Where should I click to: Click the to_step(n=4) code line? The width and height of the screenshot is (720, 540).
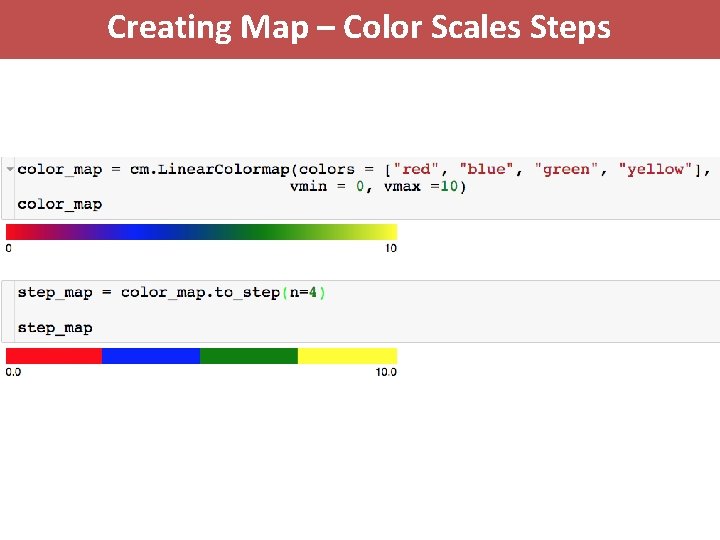click(x=171, y=292)
